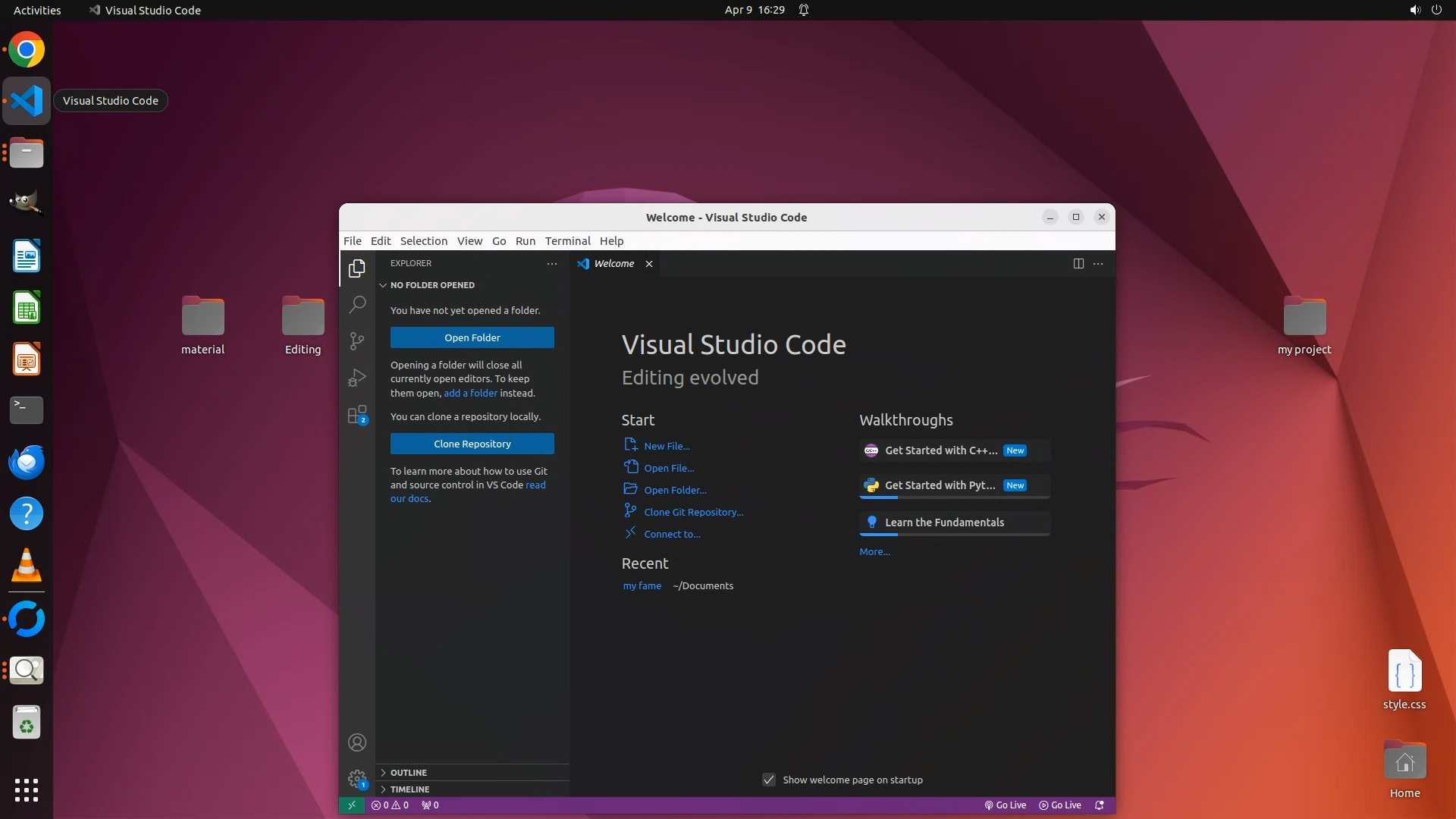Click the errors and warnings status indicator
The image size is (1456, 819).
(390, 805)
